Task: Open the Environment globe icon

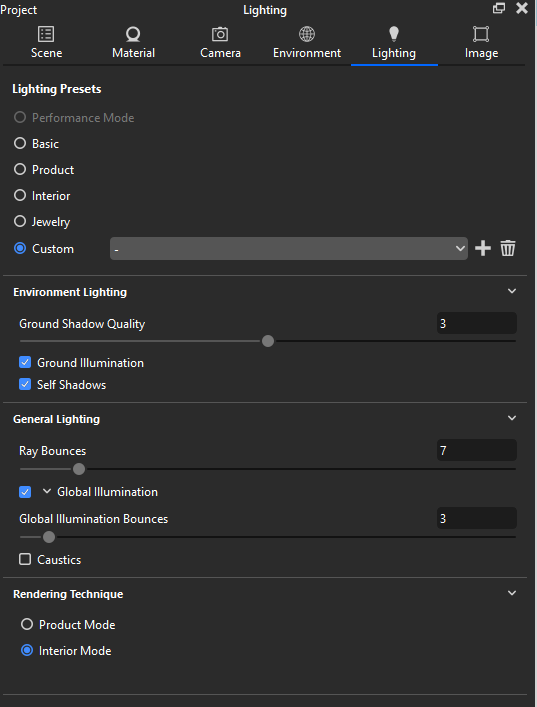Action: [307, 34]
